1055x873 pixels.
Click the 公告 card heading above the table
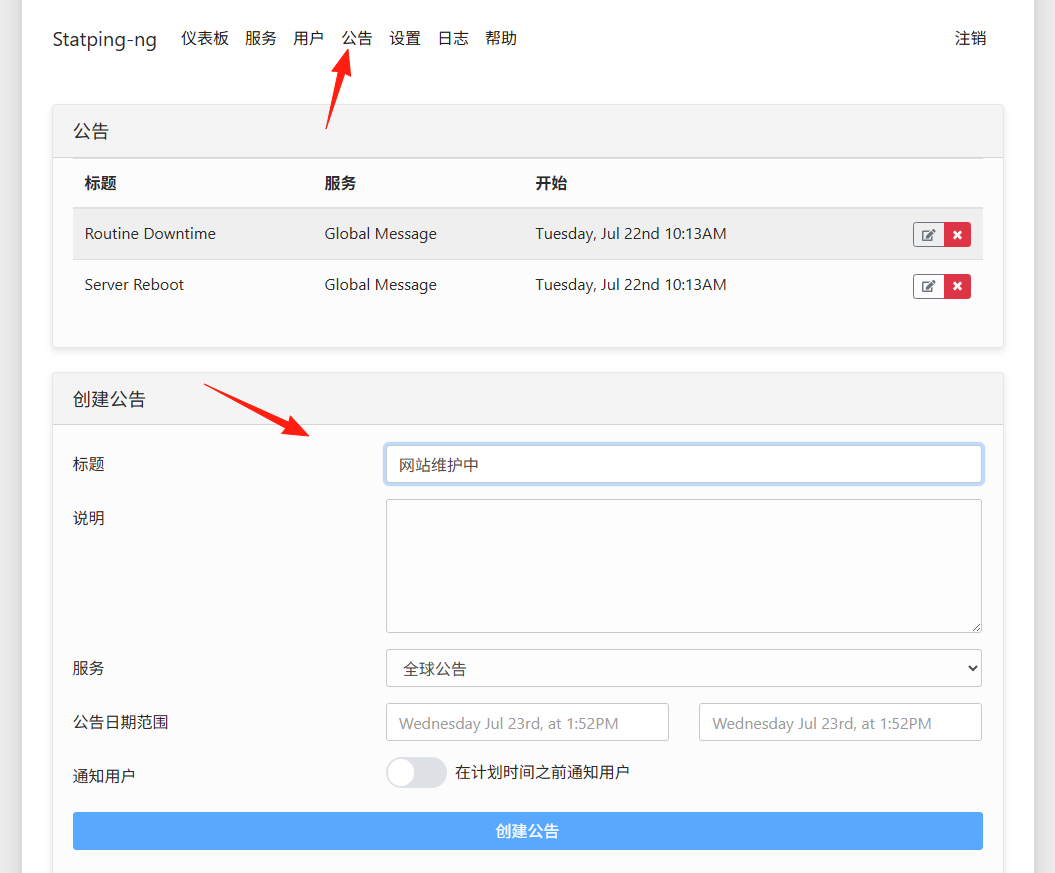(x=91, y=130)
